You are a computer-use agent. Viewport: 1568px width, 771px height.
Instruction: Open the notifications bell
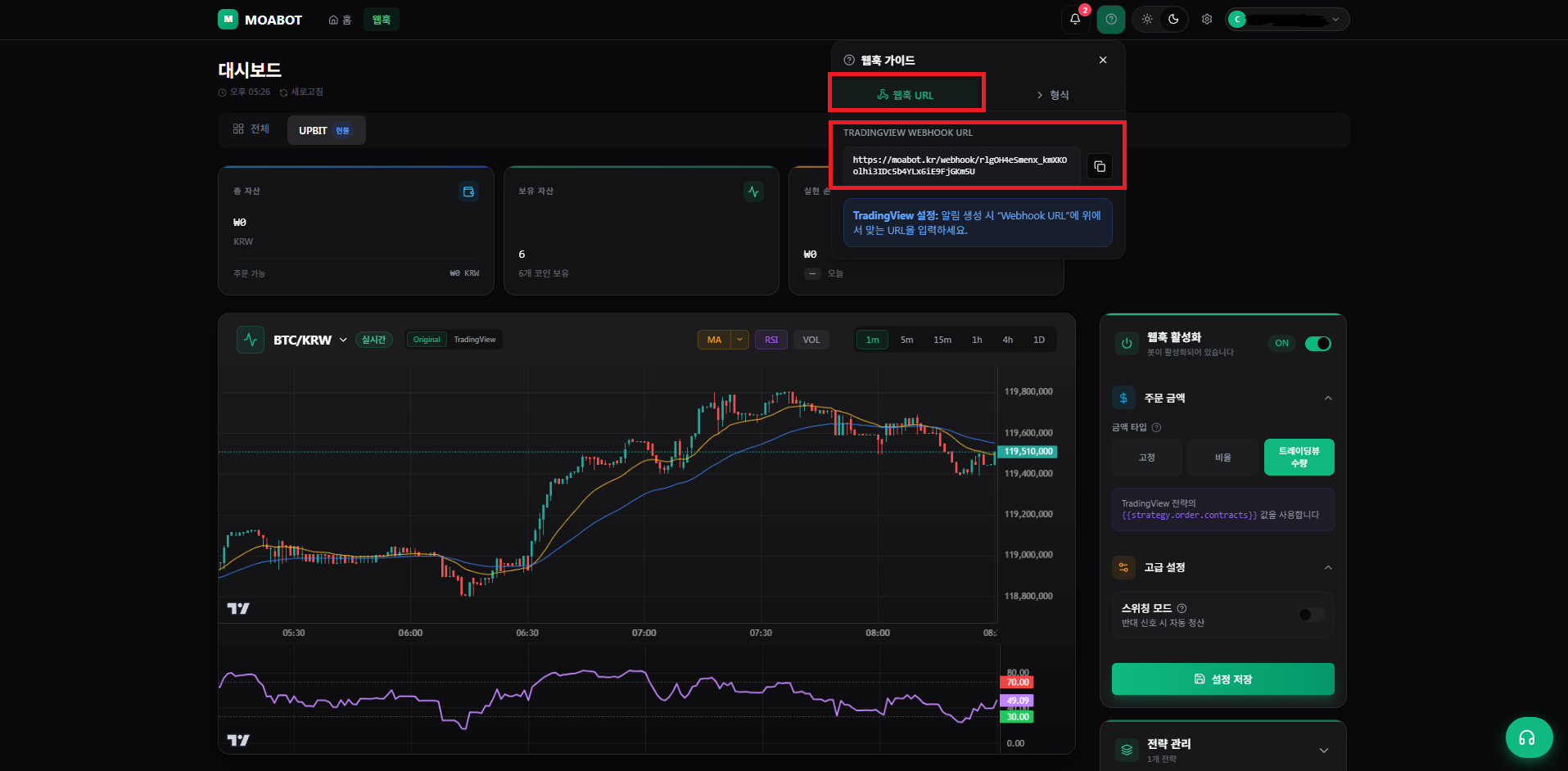1075,19
